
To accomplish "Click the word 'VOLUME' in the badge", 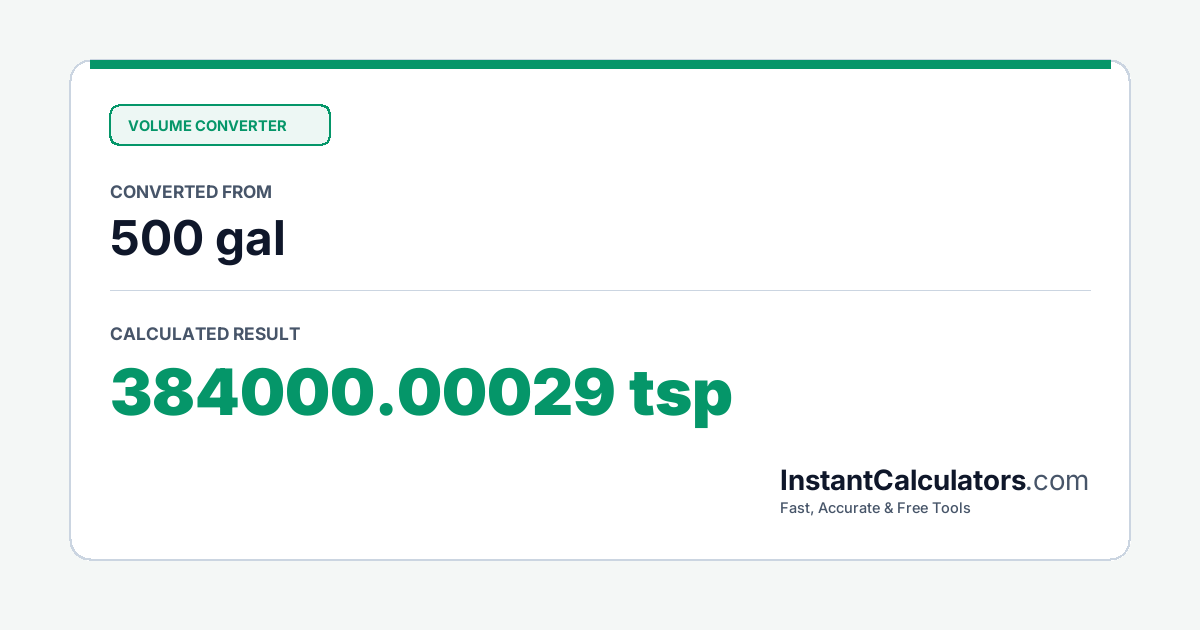I will tap(159, 126).
